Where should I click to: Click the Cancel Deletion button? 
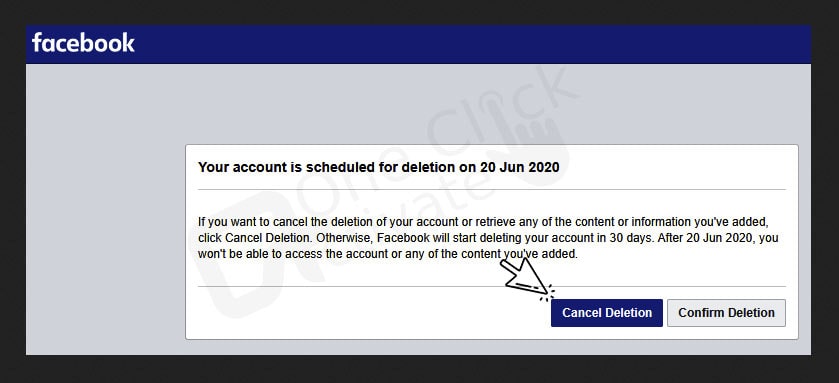pos(607,313)
